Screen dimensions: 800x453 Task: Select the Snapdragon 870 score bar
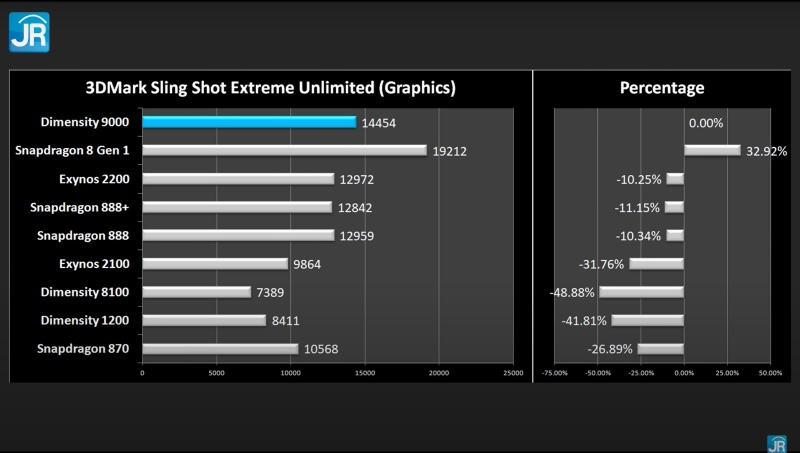point(220,349)
